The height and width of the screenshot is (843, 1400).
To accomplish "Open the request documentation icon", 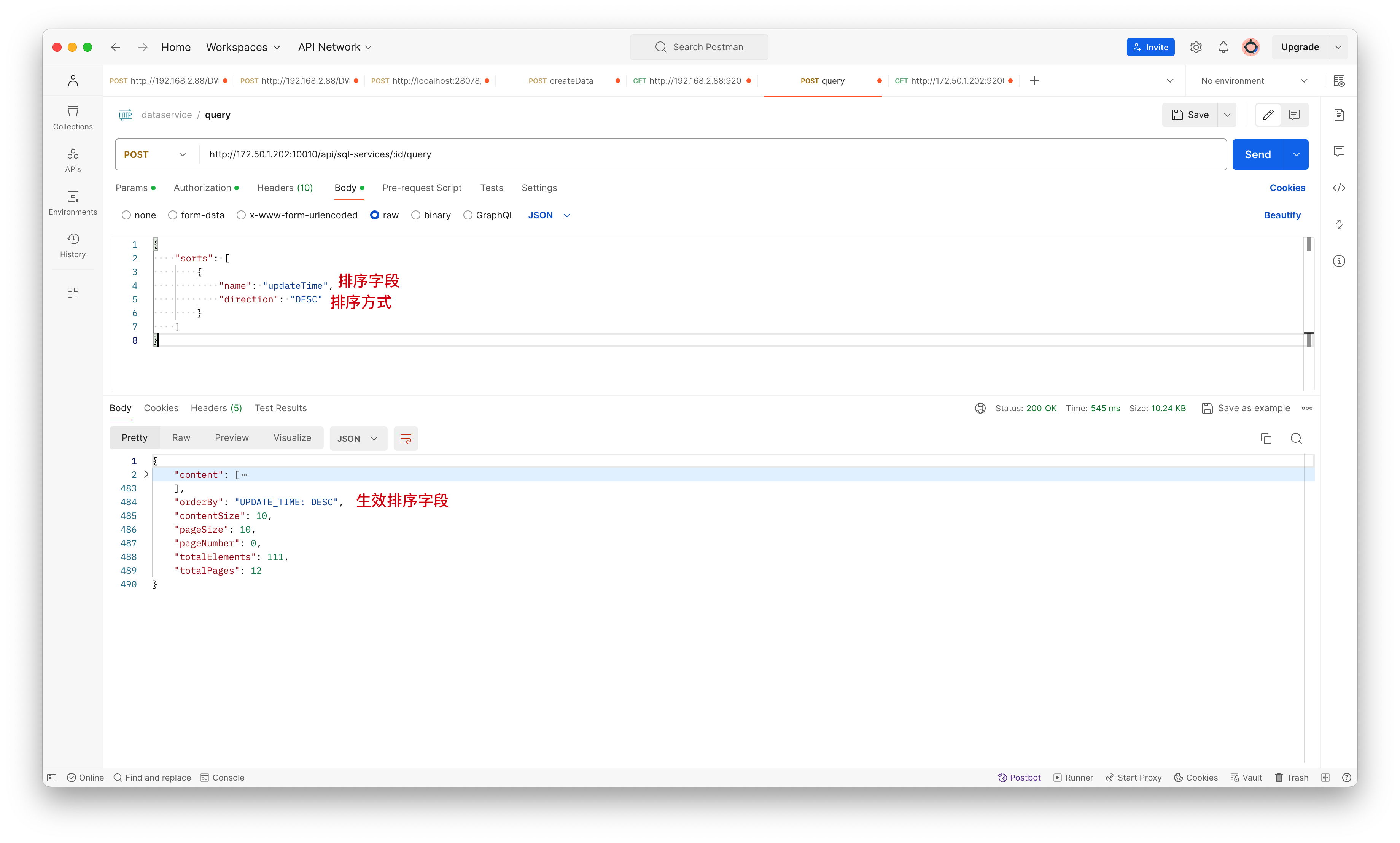I will pyautogui.click(x=1339, y=115).
